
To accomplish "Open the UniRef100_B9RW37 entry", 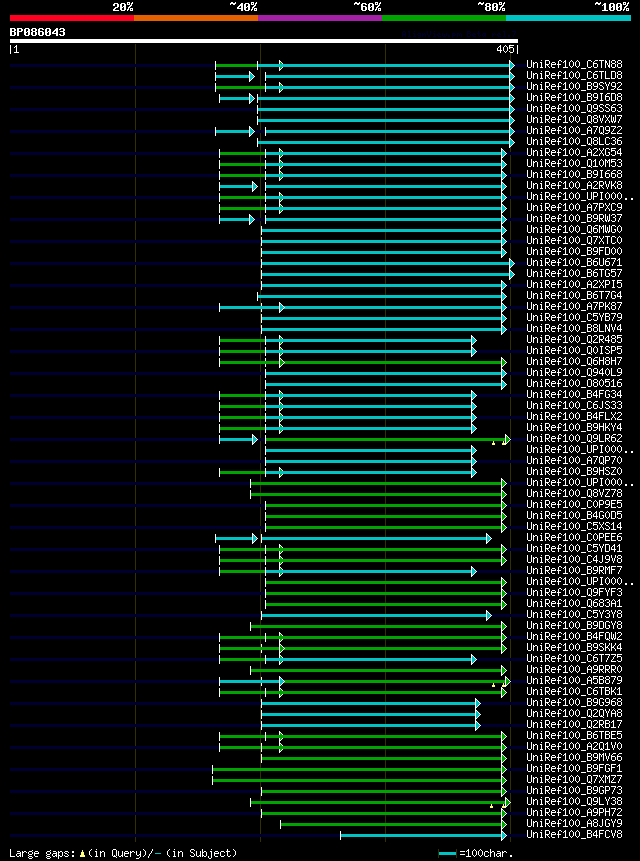I will (x=574, y=219).
